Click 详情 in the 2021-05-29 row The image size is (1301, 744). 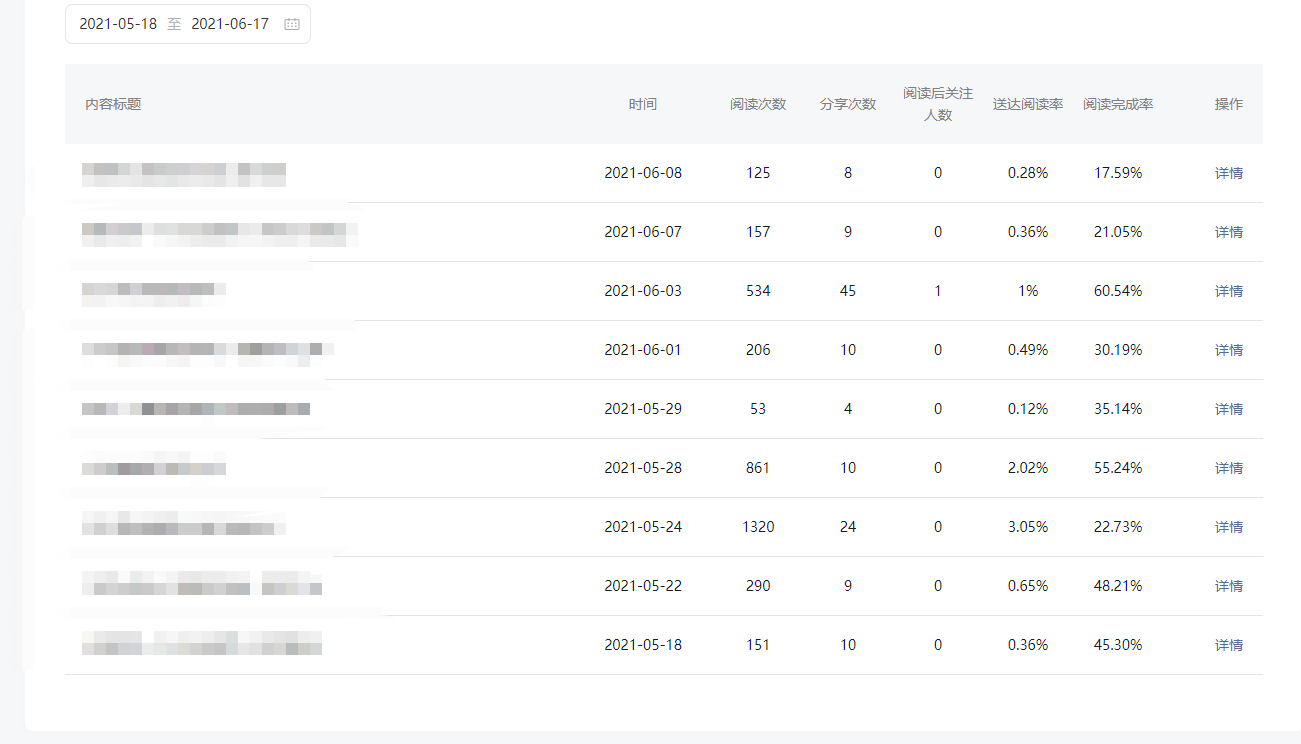pos(1228,409)
